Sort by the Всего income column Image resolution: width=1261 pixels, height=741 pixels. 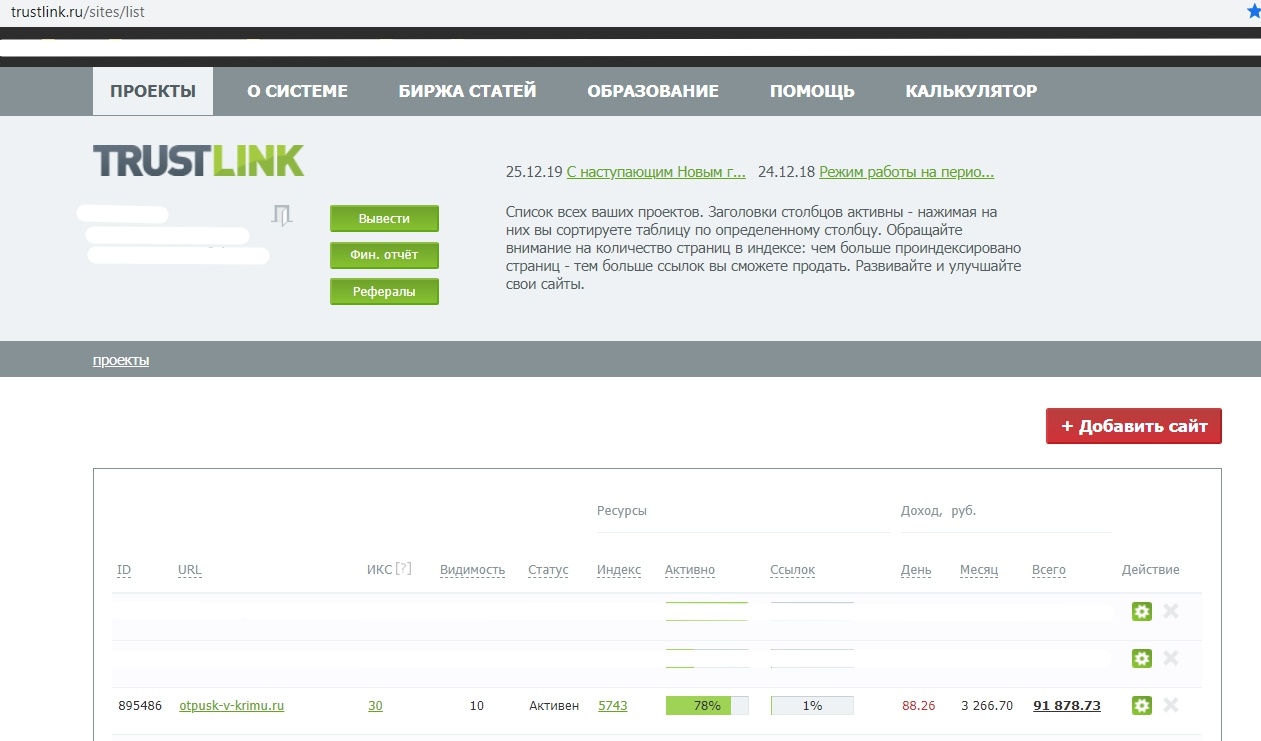[x=1049, y=570]
